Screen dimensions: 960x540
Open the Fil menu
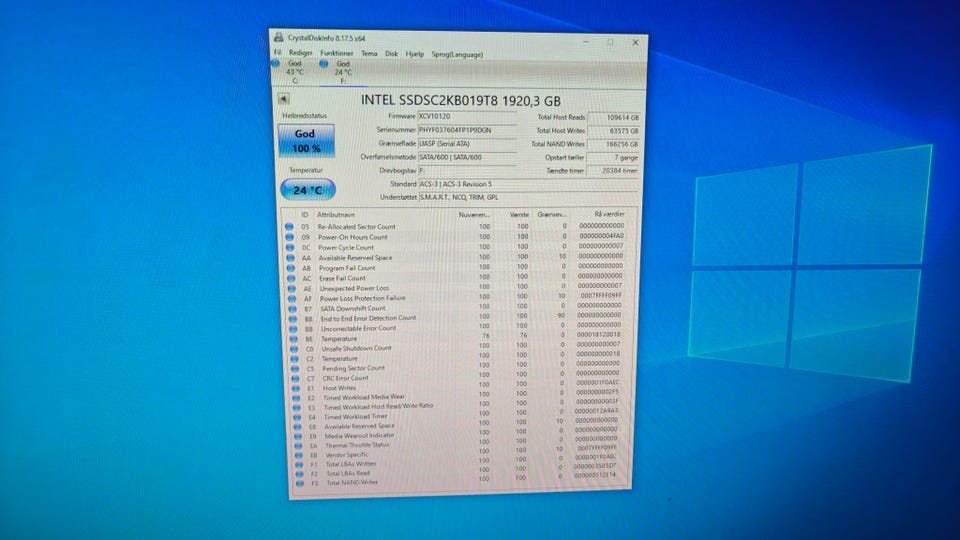pos(277,53)
